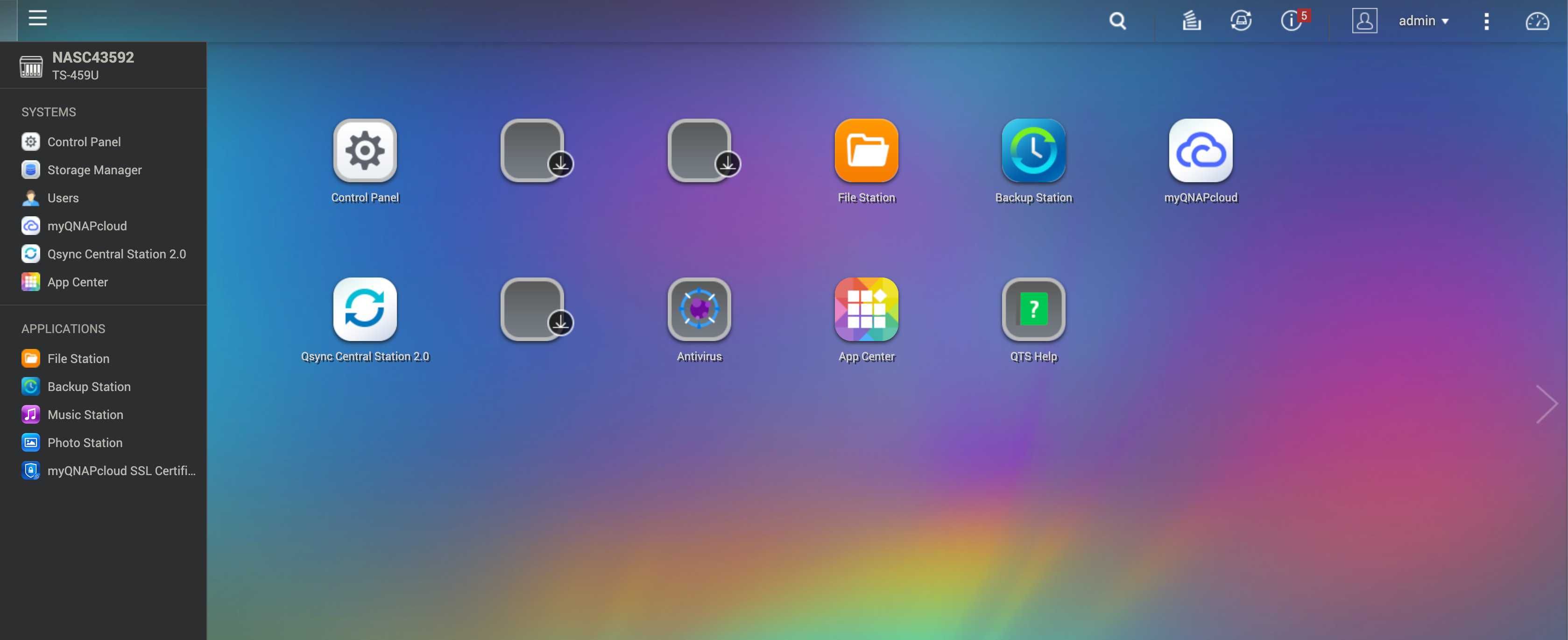Screen dimensions: 1568x640
Task: Open the dashboard gauge icon
Action: pos(1537,21)
